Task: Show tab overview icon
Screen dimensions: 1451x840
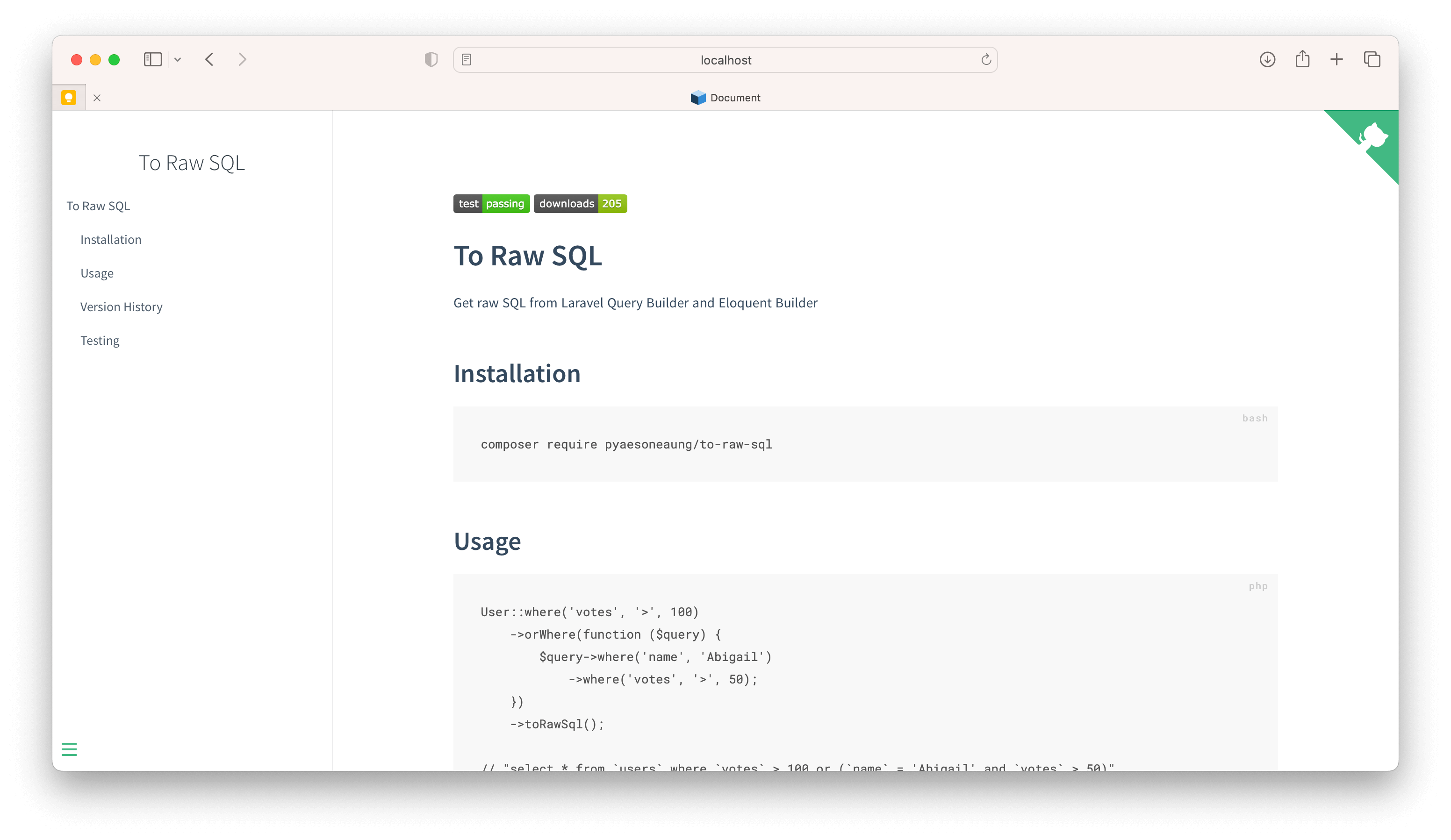Action: pyautogui.click(x=1372, y=59)
